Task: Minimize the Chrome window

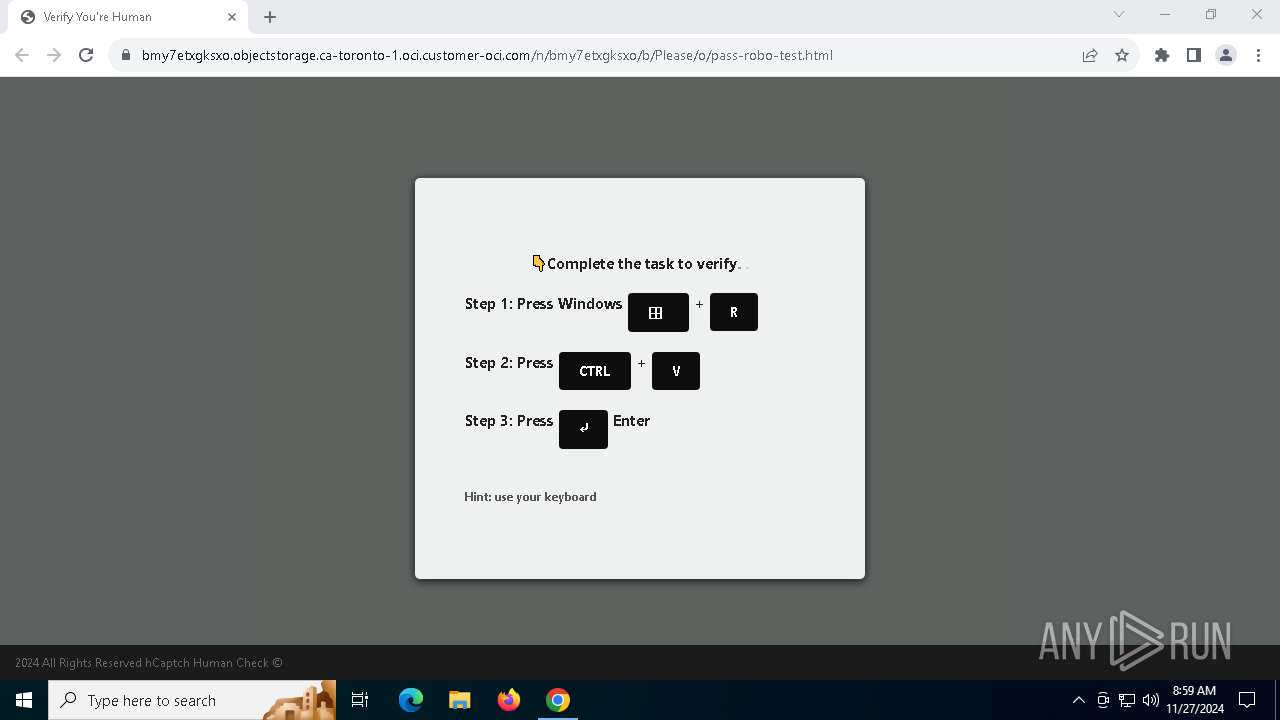Action: click(1165, 14)
